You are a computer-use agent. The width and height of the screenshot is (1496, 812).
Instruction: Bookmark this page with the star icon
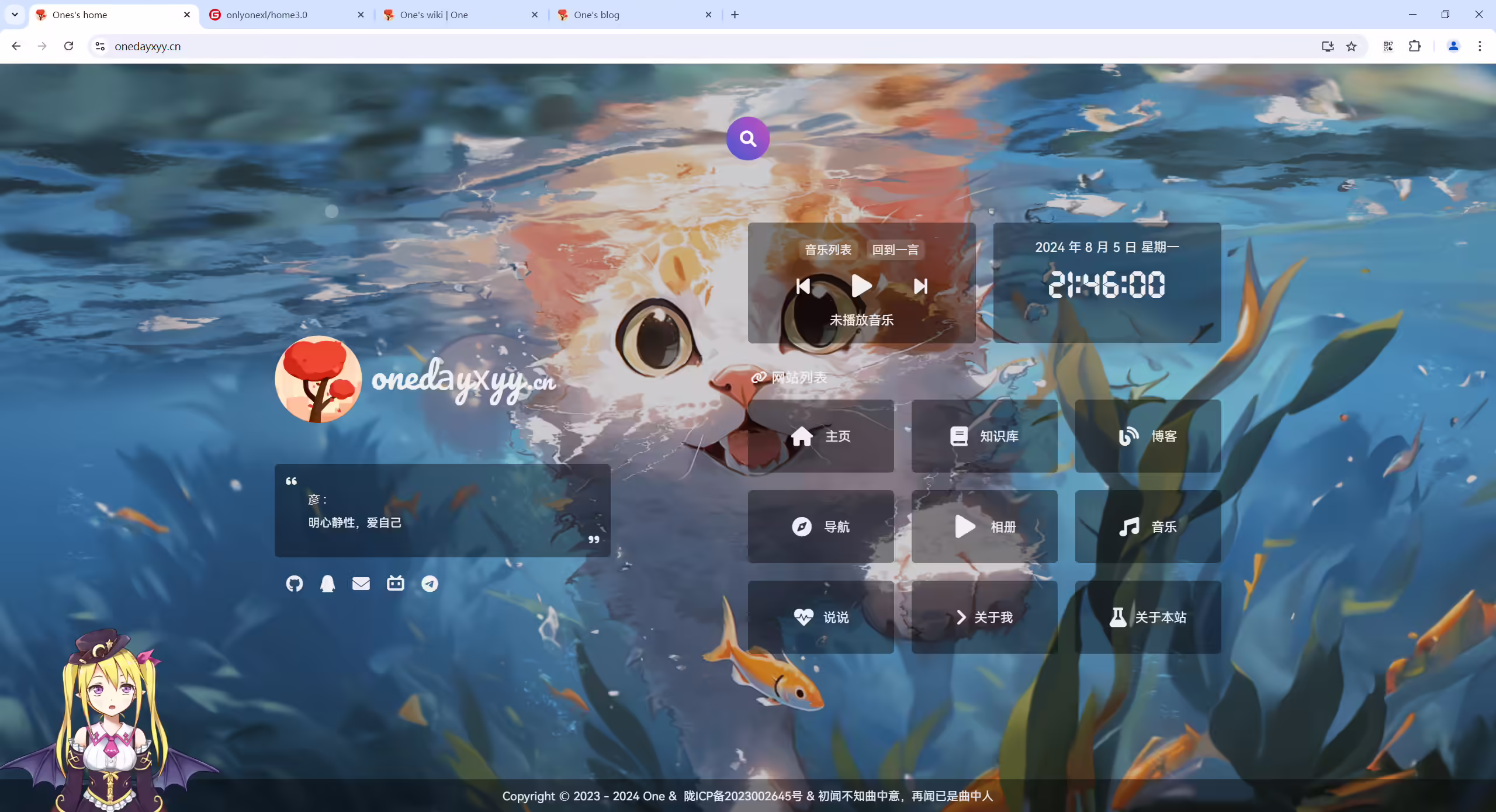click(1351, 46)
